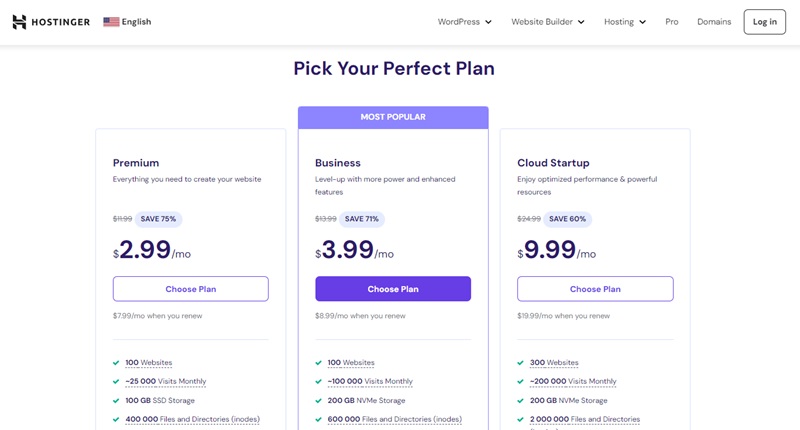Expand the WordPress dropdown menu
The image size is (800, 430).
pos(464,22)
